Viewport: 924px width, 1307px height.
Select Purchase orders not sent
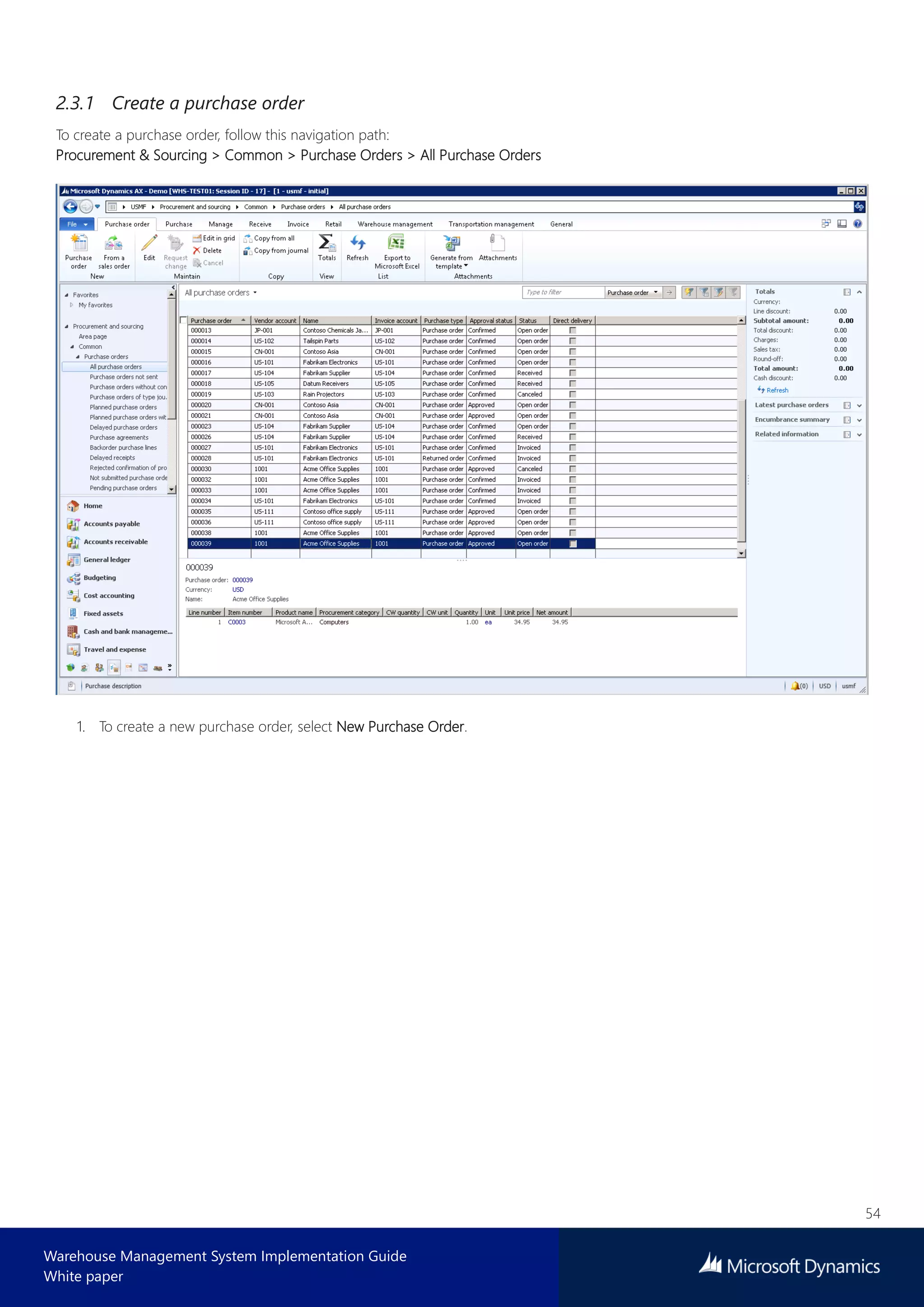pos(124,377)
